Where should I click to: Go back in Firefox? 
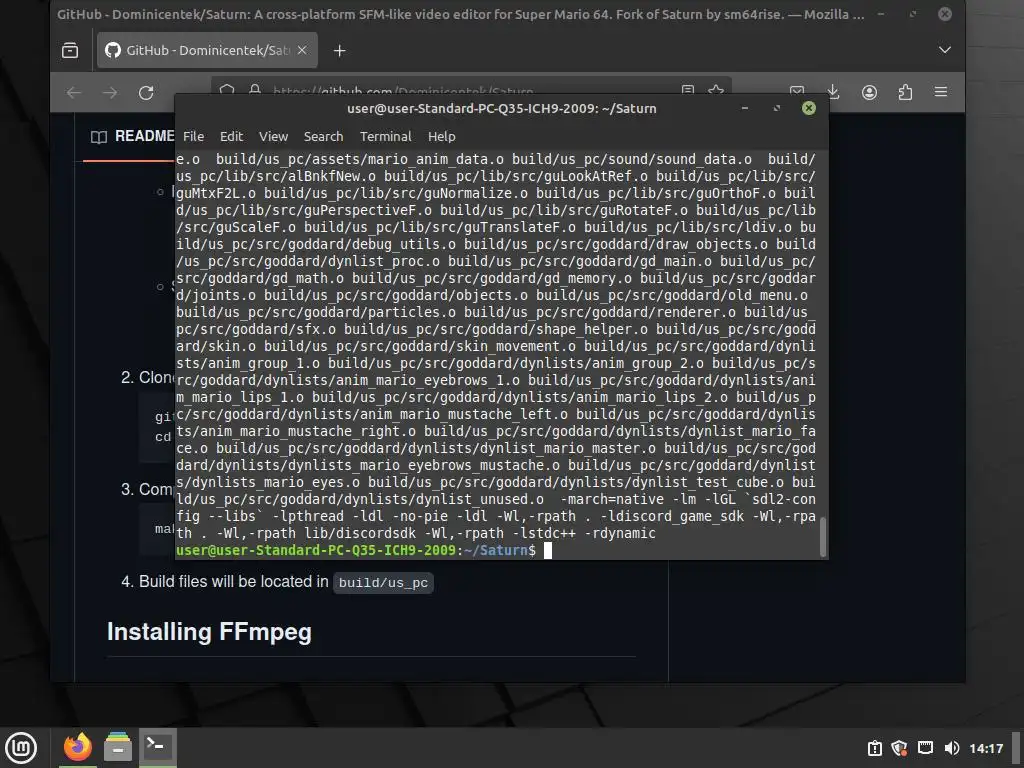coord(74,93)
